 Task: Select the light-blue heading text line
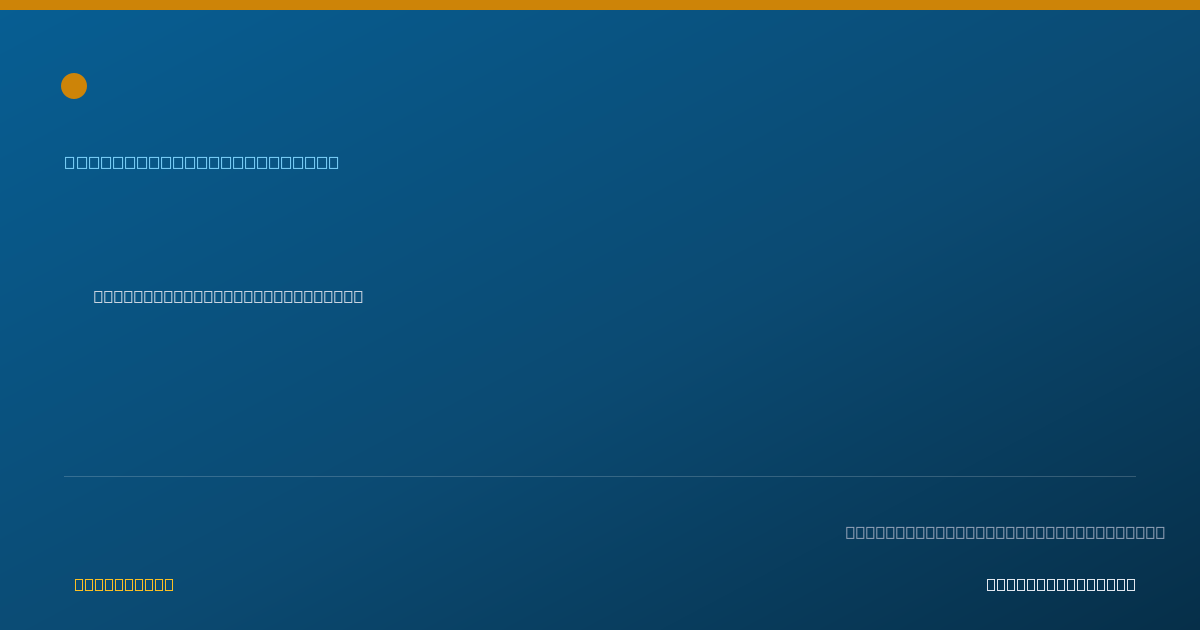(x=202, y=162)
